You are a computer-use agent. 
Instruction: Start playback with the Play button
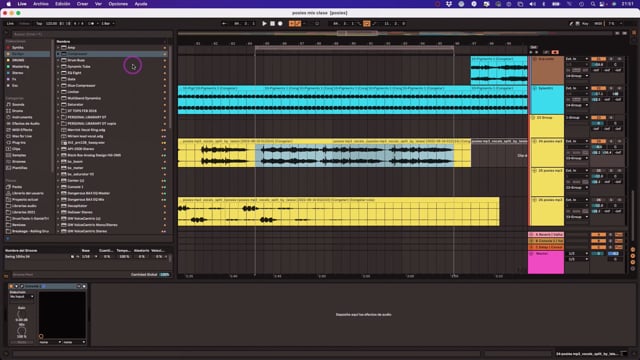pos(264,24)
